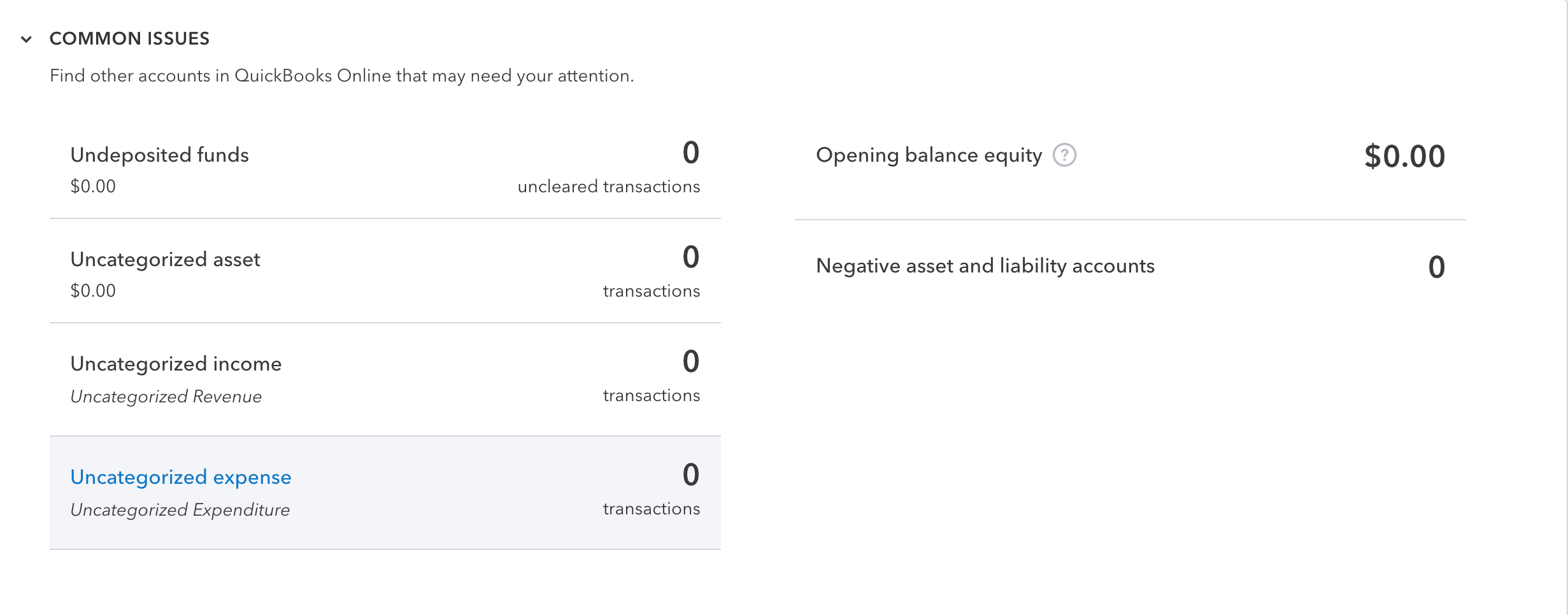Click the Opening balance equity help icon
The width and height of the screenshot is (1568, 615).
[x=1064, y=155]
